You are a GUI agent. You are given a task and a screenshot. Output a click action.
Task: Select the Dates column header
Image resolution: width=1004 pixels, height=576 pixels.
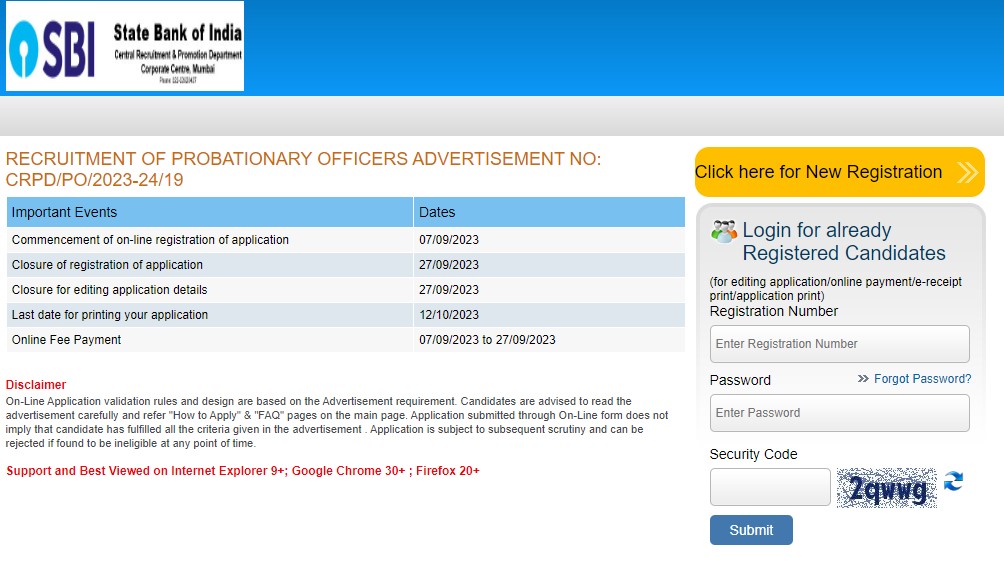click(x=548, y=212)
